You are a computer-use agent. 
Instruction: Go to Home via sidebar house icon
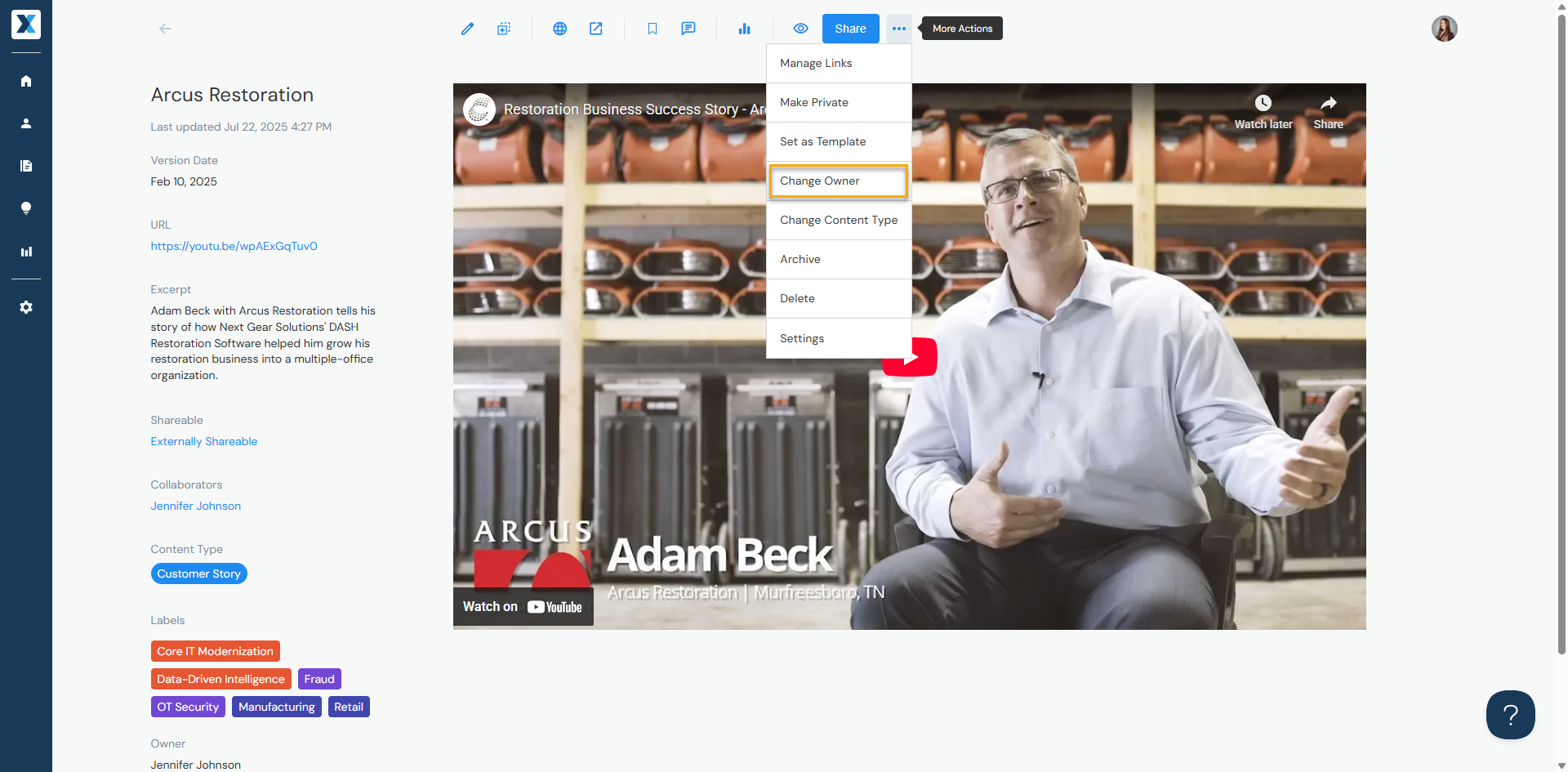(26, 81)
